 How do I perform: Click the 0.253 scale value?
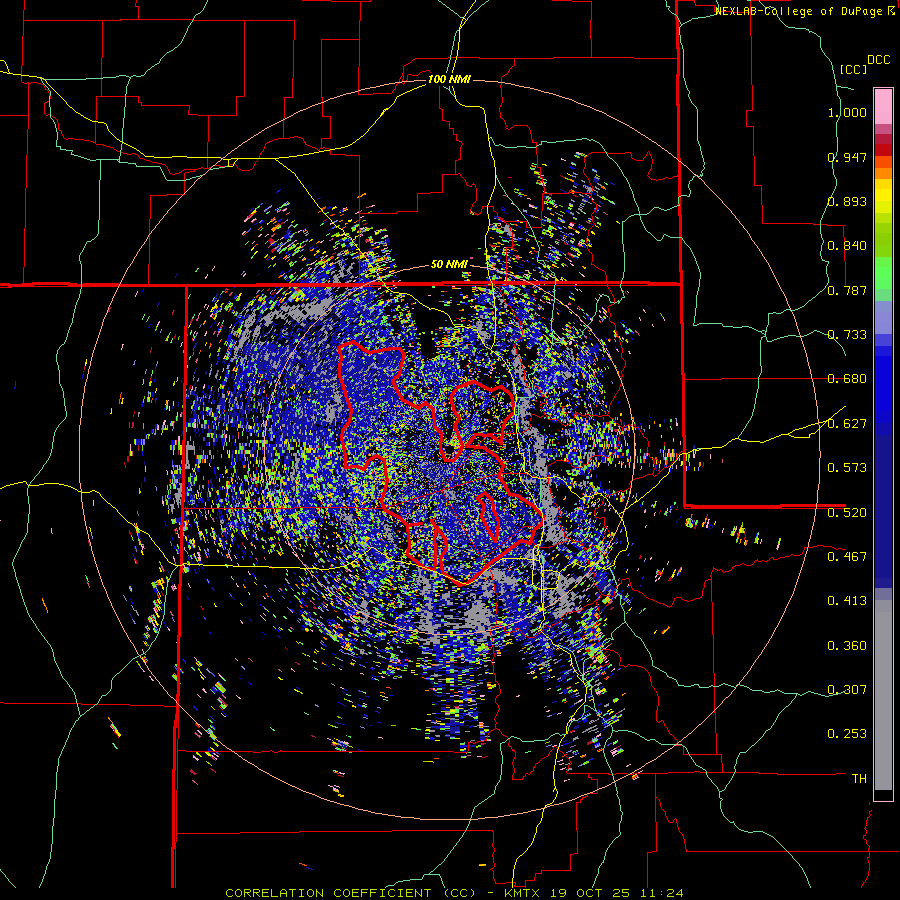pyautogui.click(x=847, y=734)
